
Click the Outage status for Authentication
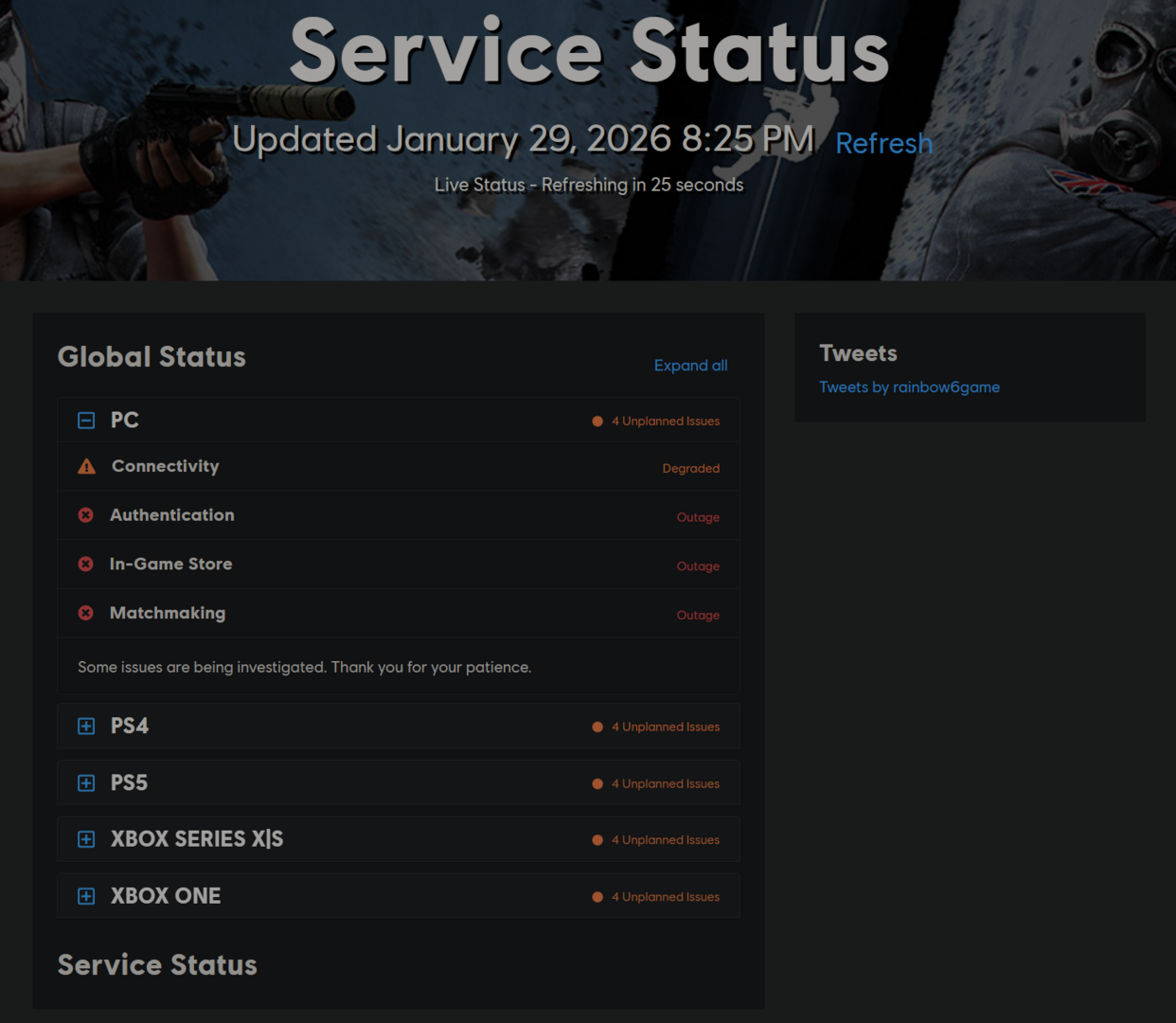[x=698, y=518]
